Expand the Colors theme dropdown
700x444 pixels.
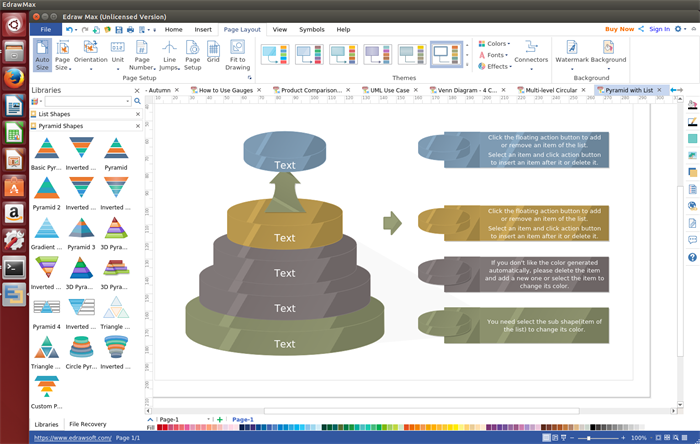(496, 44)
